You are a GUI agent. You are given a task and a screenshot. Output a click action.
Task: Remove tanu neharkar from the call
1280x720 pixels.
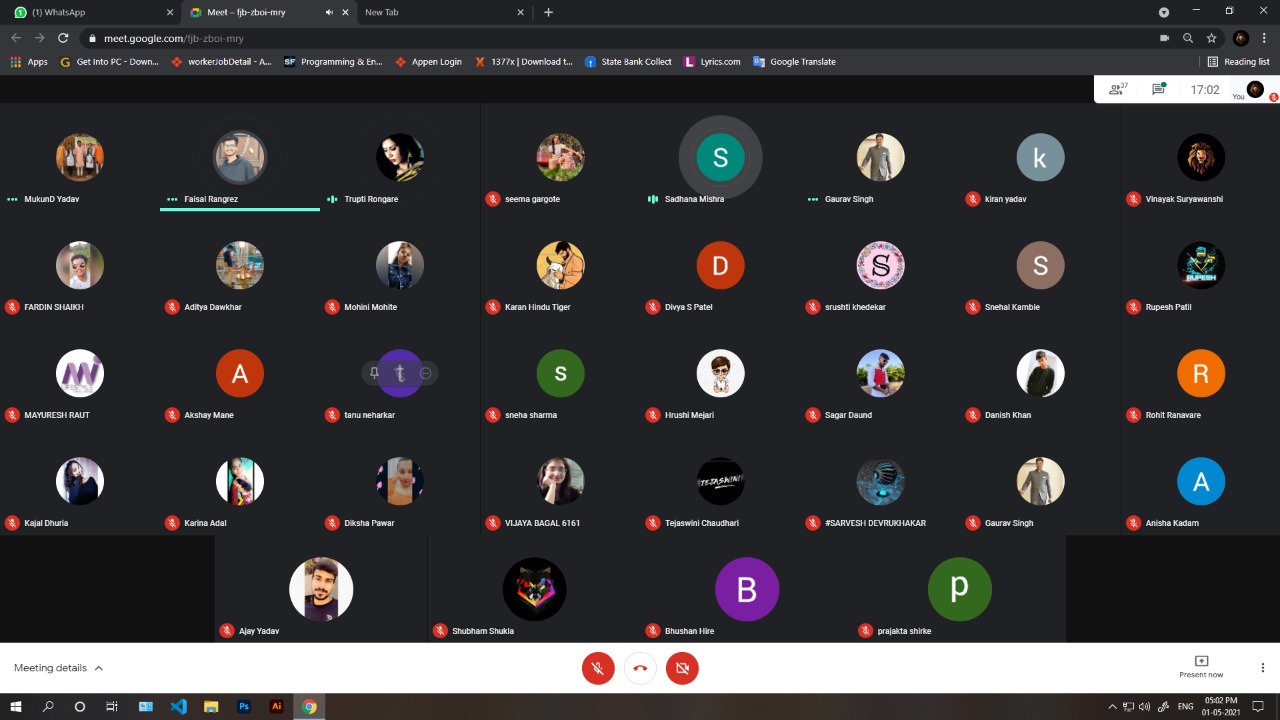tap(426, 373)
